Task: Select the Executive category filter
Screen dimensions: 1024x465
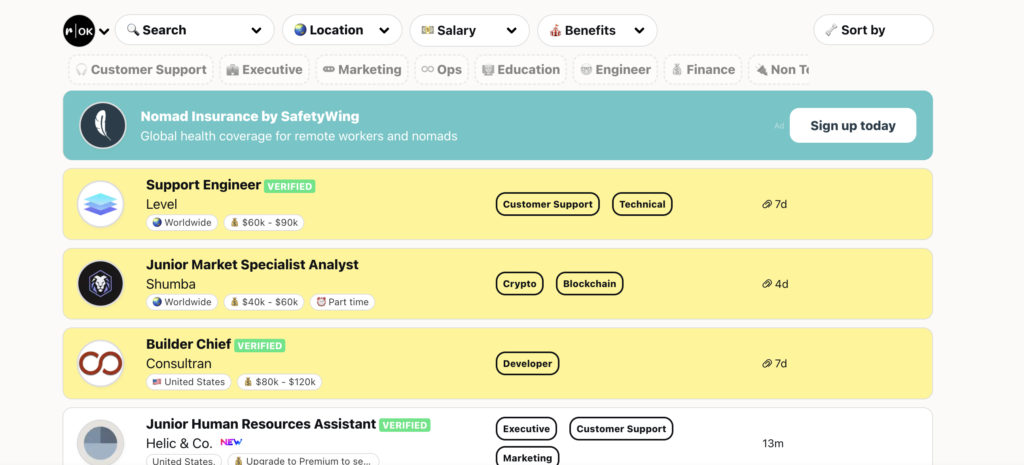Action: [264, 70]
